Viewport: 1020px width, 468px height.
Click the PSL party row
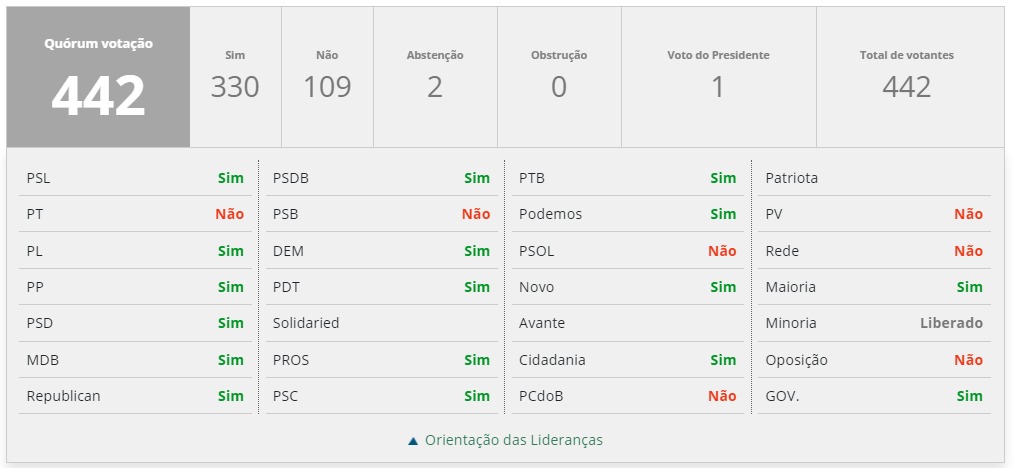tap(135, 178)
